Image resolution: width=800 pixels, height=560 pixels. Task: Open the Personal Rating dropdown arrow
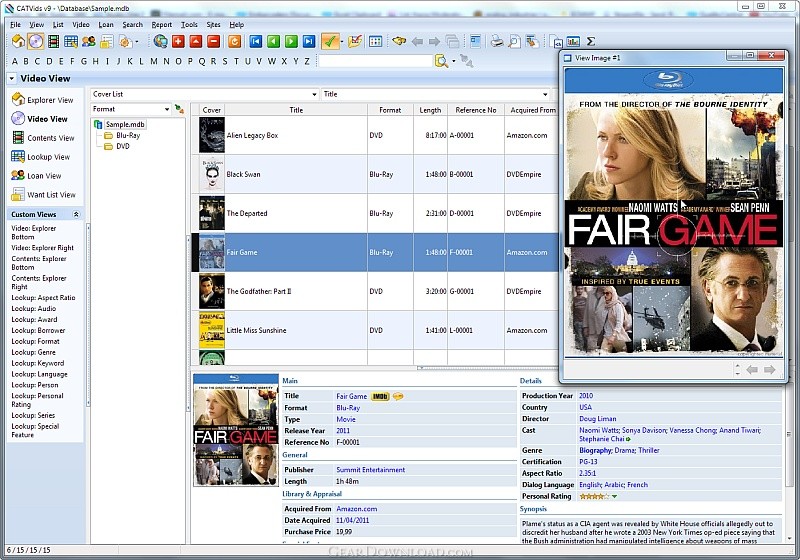pyautogui.click(x=615, y=496)
